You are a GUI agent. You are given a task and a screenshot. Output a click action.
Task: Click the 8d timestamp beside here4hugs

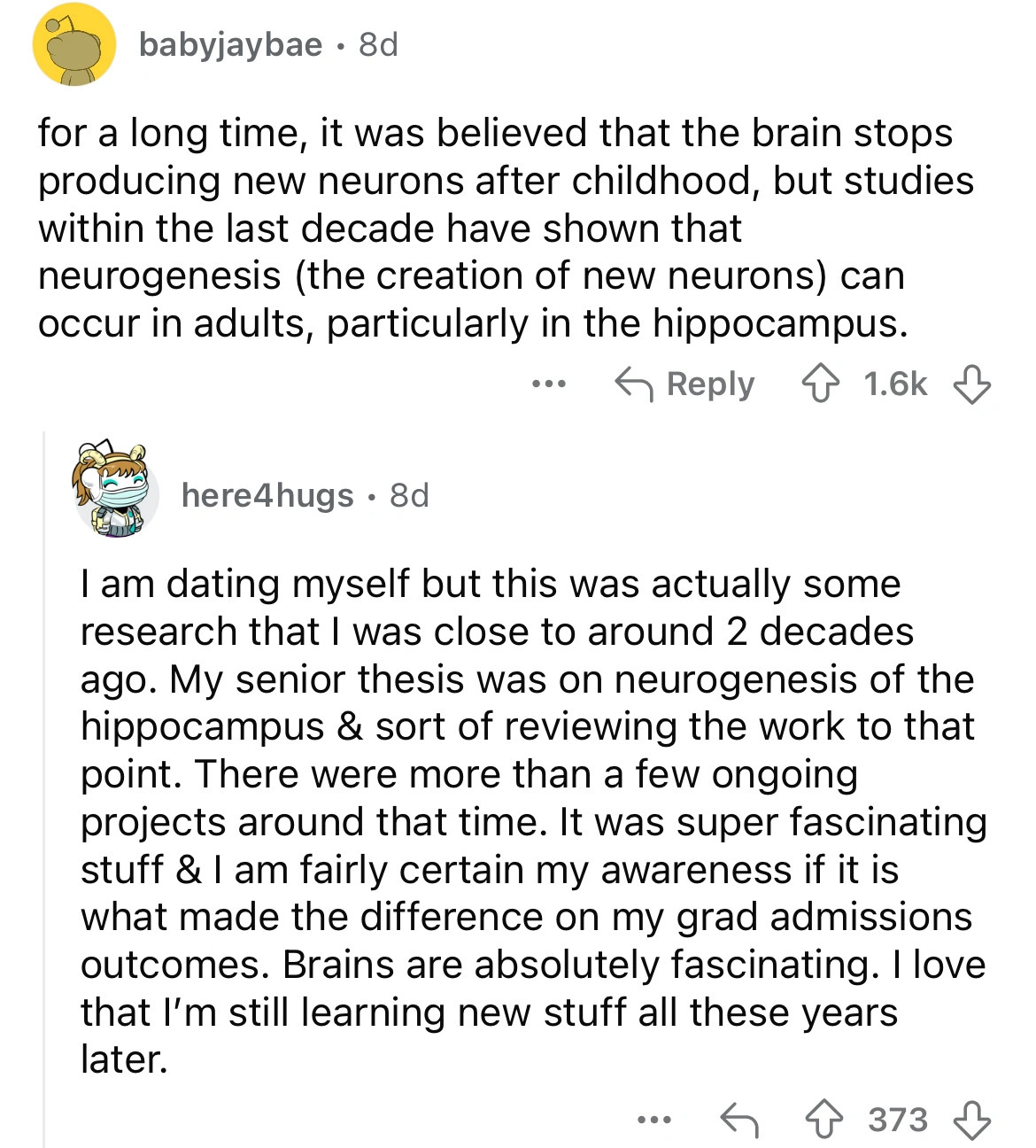pos(409,495)
